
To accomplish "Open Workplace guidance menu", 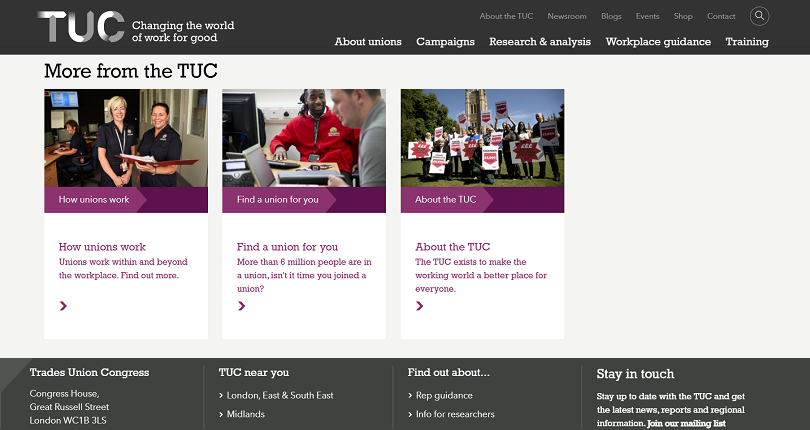I will coord(658,42).
